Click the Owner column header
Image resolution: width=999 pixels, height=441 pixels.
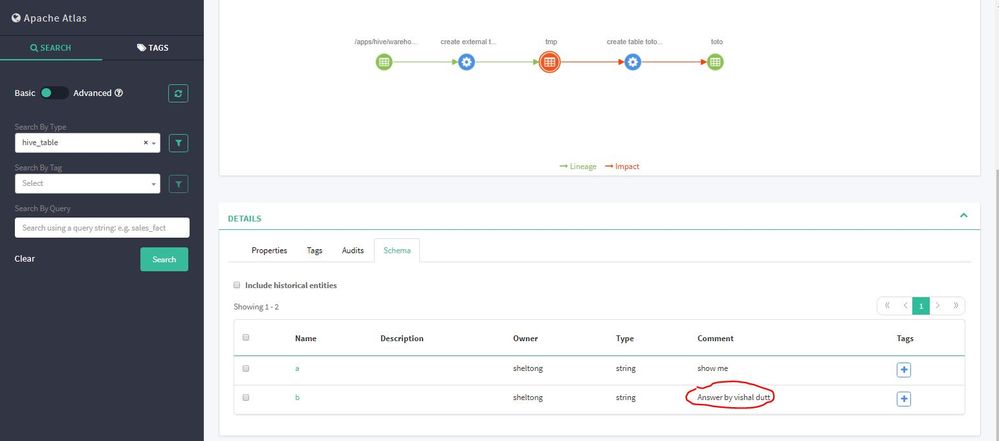pyautogui.click(x=525, y=338)
